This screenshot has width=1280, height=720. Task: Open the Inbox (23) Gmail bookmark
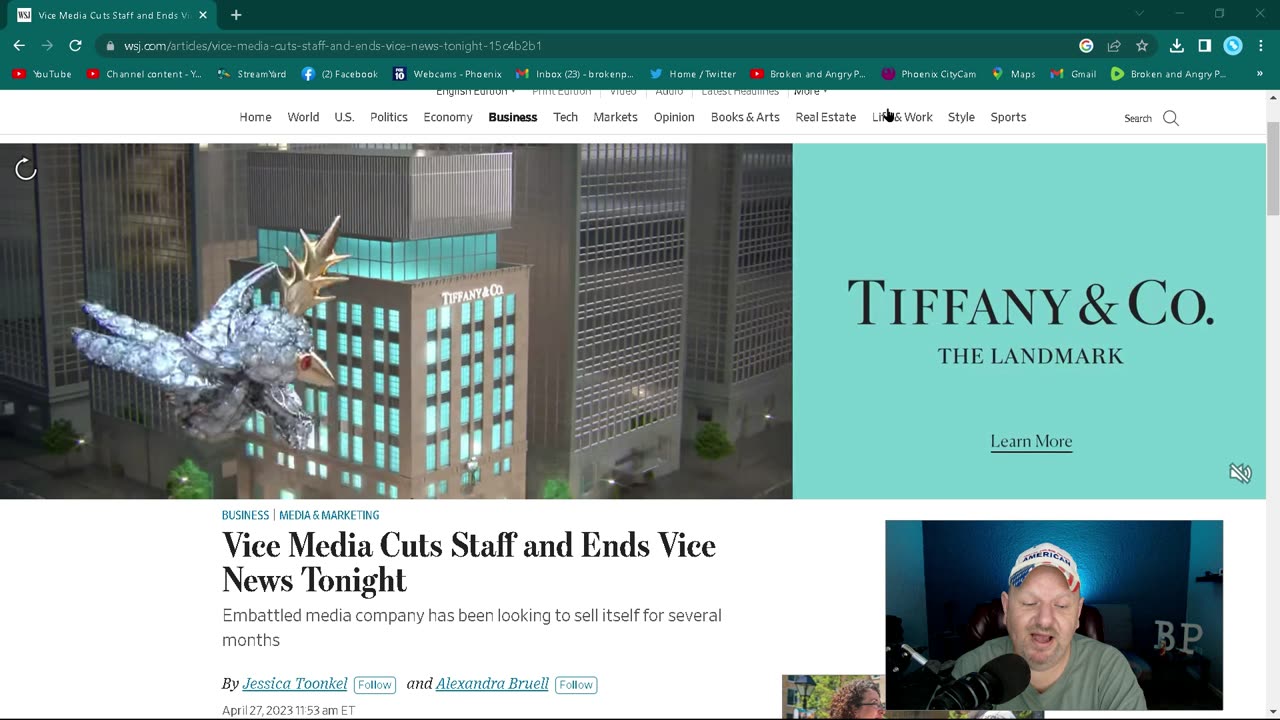click(575, 74)
